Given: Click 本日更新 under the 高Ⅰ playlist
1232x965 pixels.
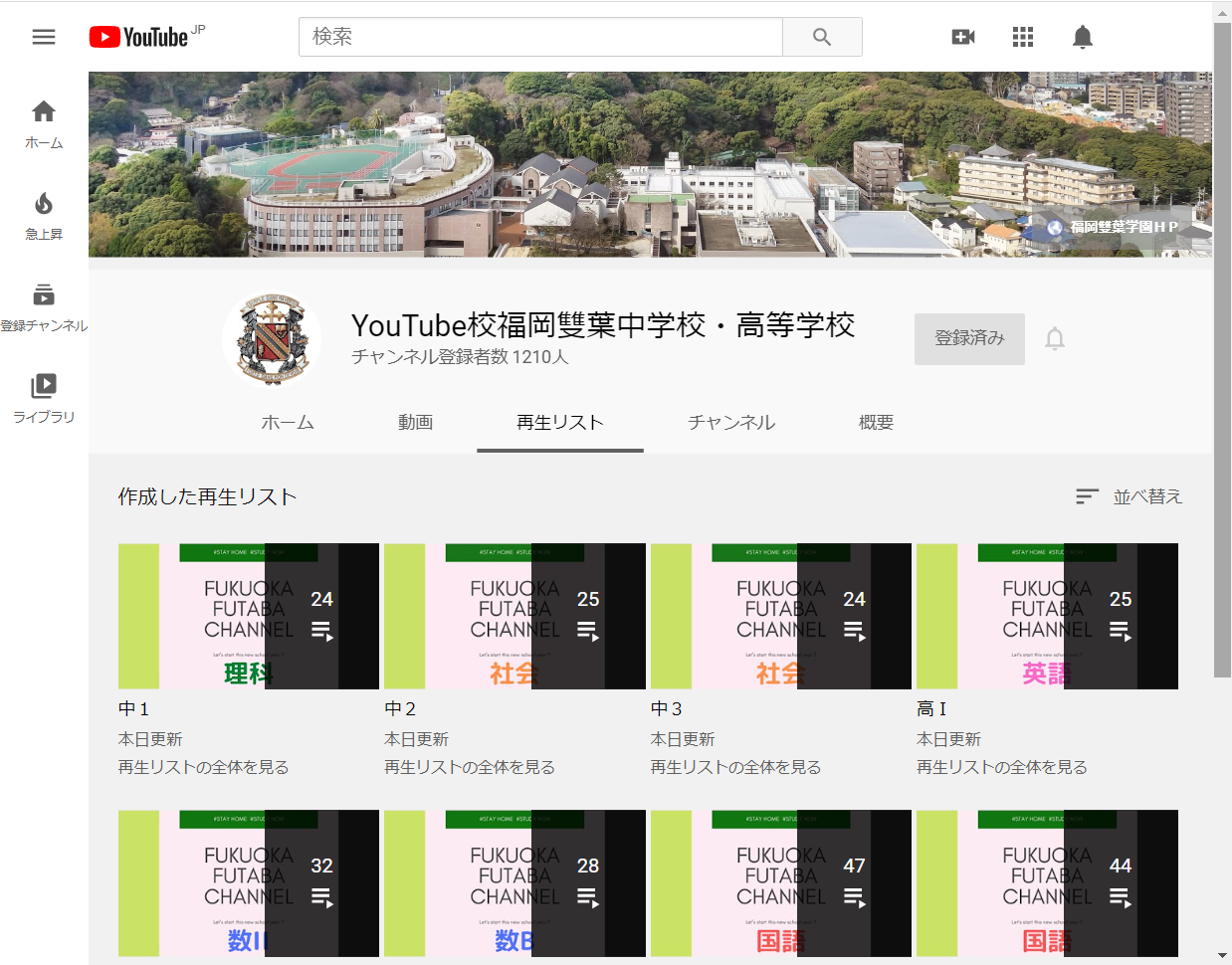Looking at the screenshot, I should (948, 739).
